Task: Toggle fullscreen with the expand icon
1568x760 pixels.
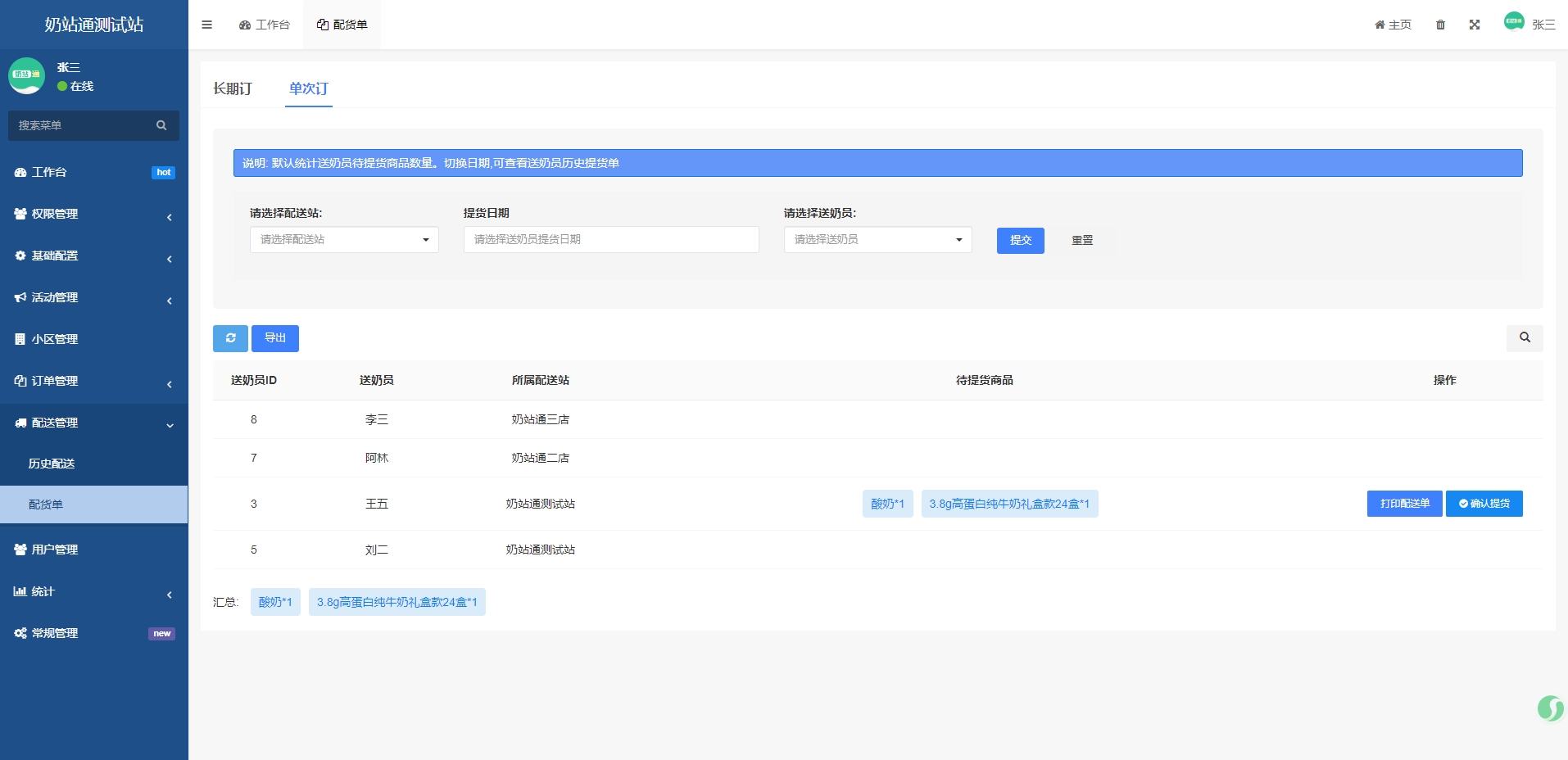Action: pyautogui.click(x=1474, y=25)
